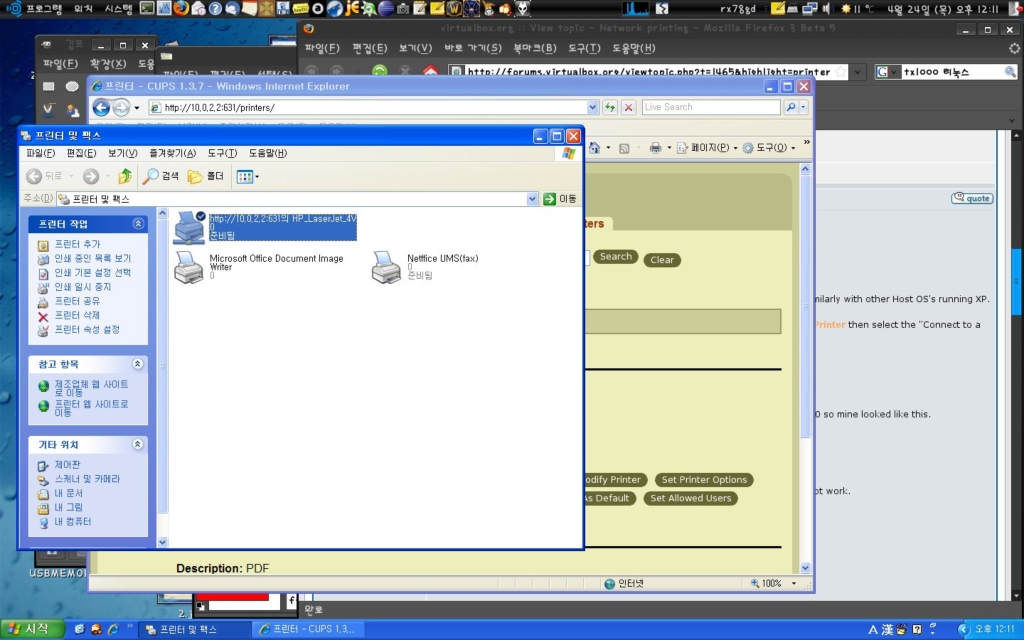This screenshot has width=1024, height=640.
Task: Open 내 컴퓨터 My Computer in other places
Action: pyautogui.click(x=72, y=522)
